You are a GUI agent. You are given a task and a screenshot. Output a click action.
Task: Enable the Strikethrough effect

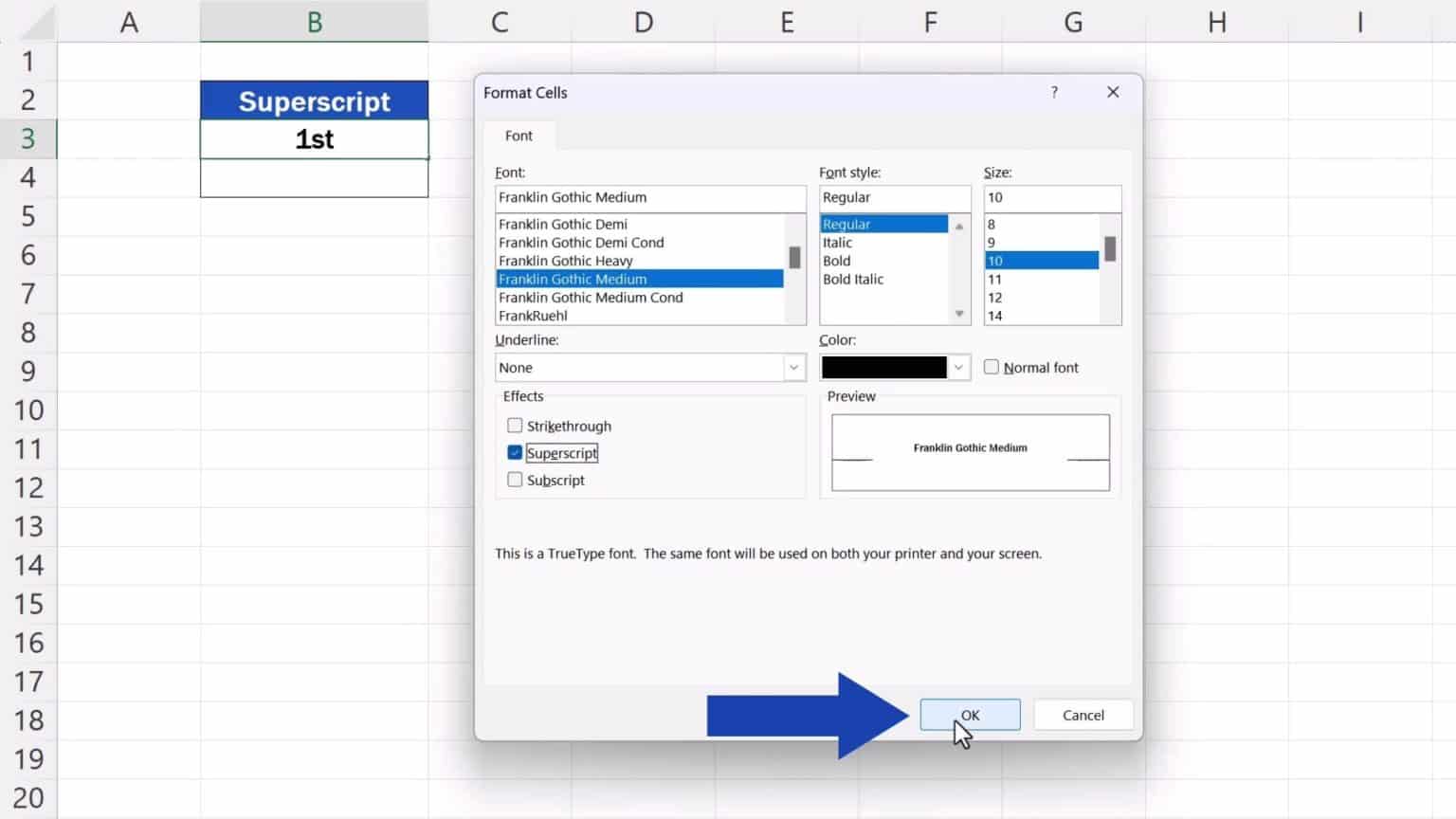[515, 425]
